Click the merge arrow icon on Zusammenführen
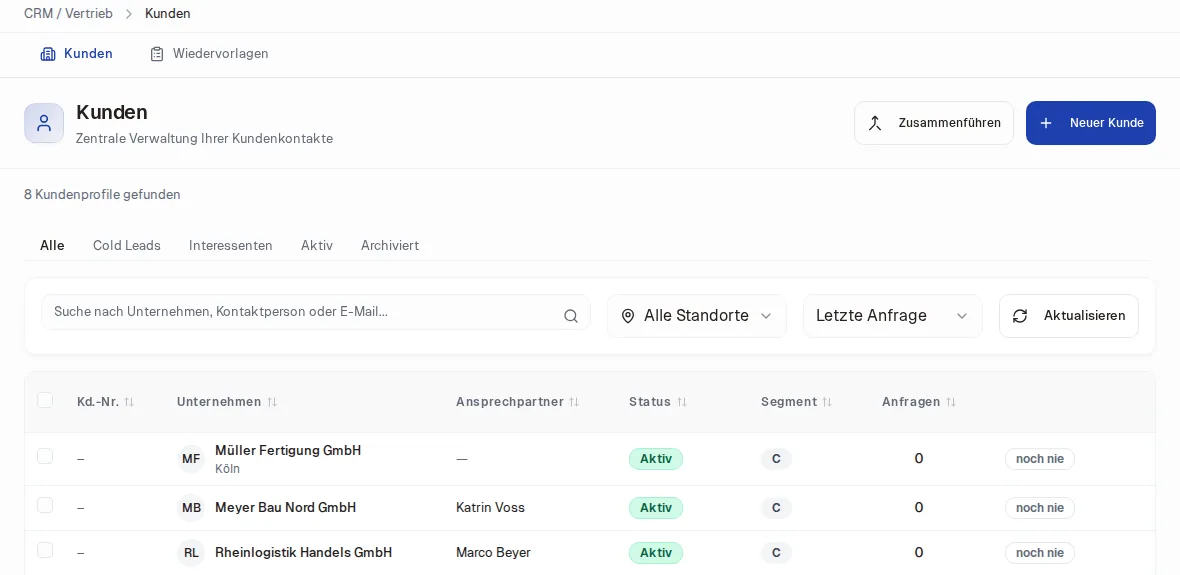Screen dimensions: 1180x575 [x=874, y=123]
